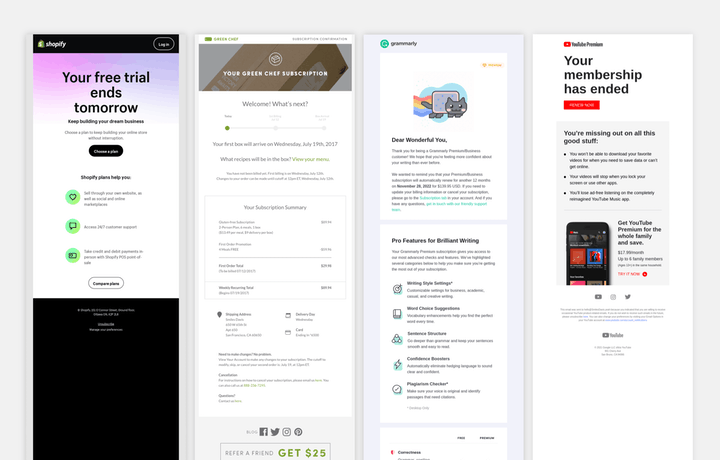Click the Compare plans outlined button
This screenshot has height=460, width=720.
(x=106, y=283)
